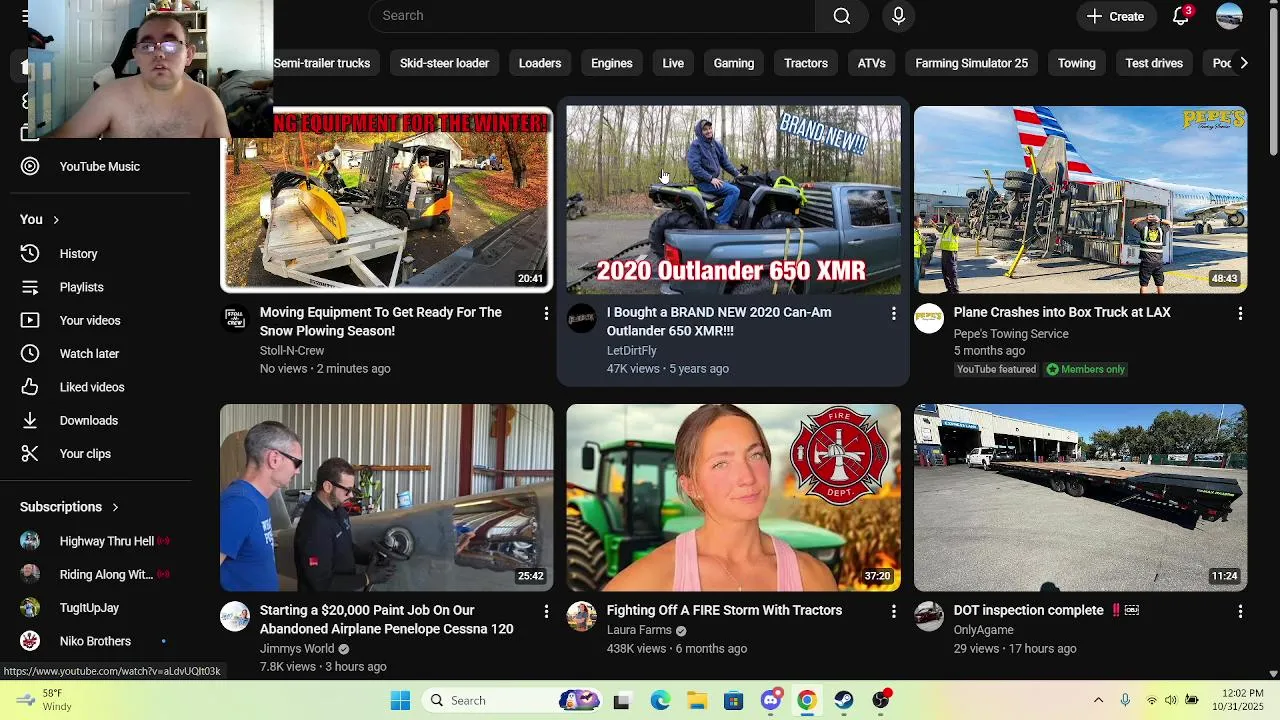Open File Explorer from the taskbar
The image size is (1280, 720).
(x=697, y=700)
